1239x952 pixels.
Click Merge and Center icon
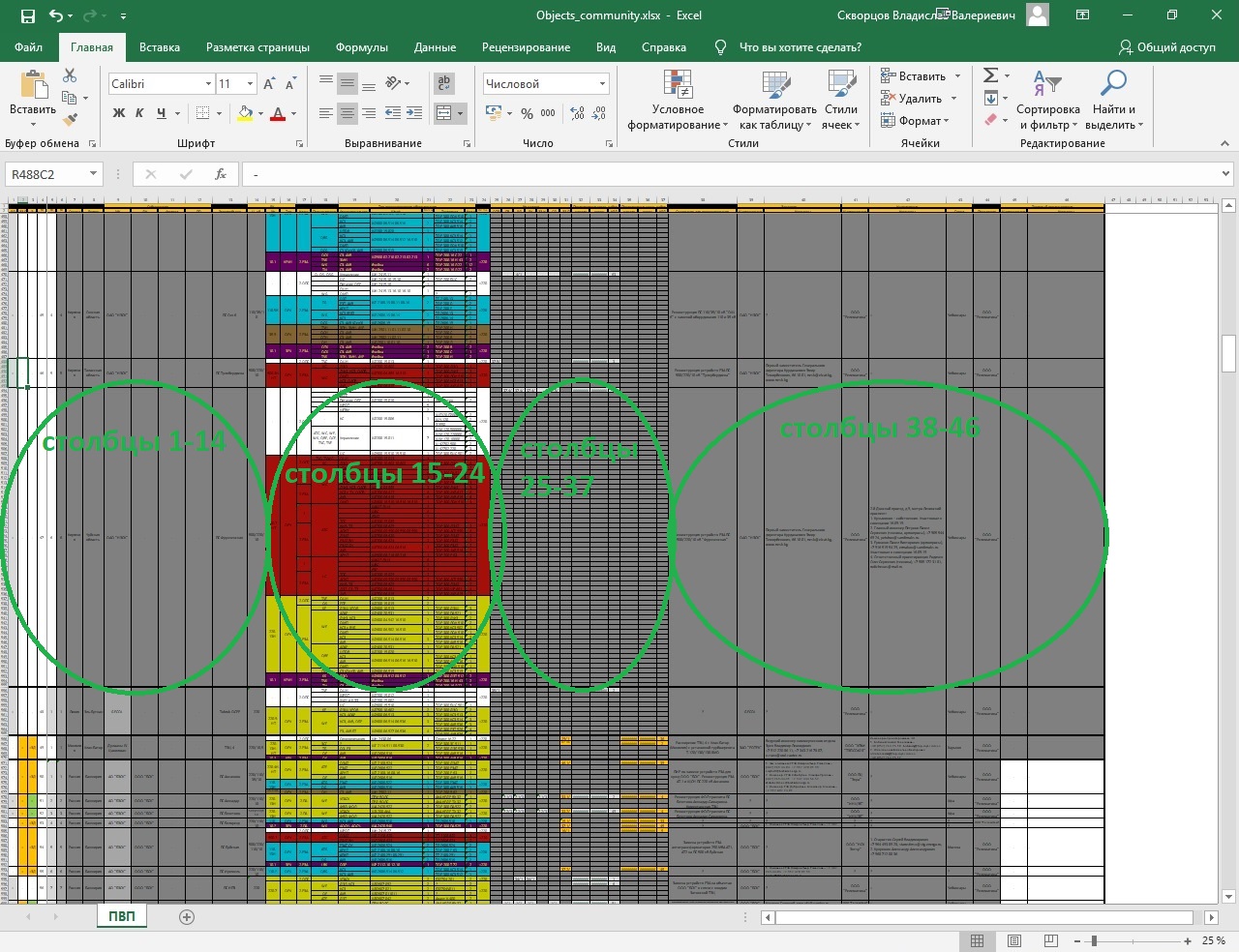click(443, 113)
